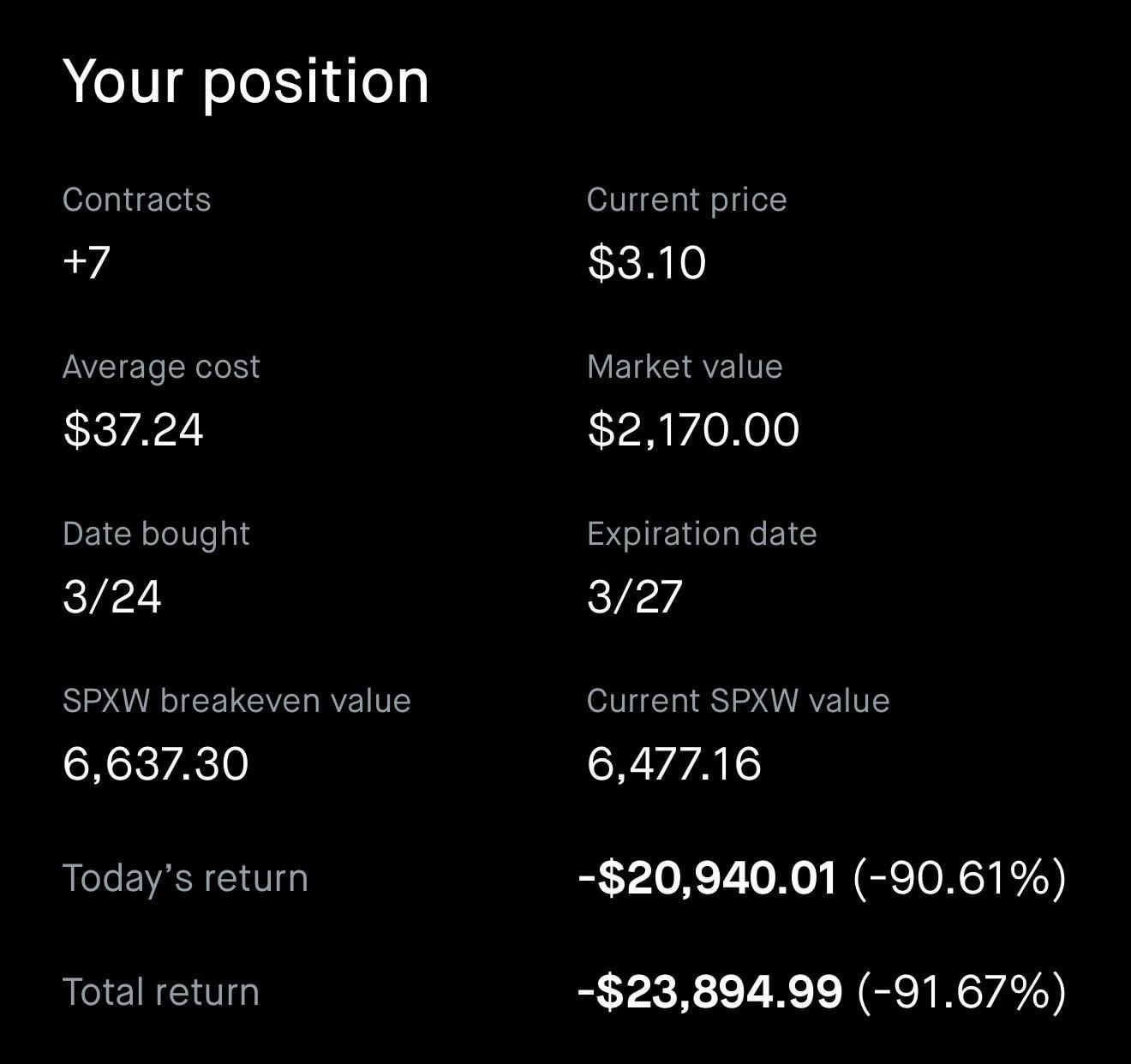Tap the +7 contracts value
The image size is (1131, 1064).
point(87,261)
